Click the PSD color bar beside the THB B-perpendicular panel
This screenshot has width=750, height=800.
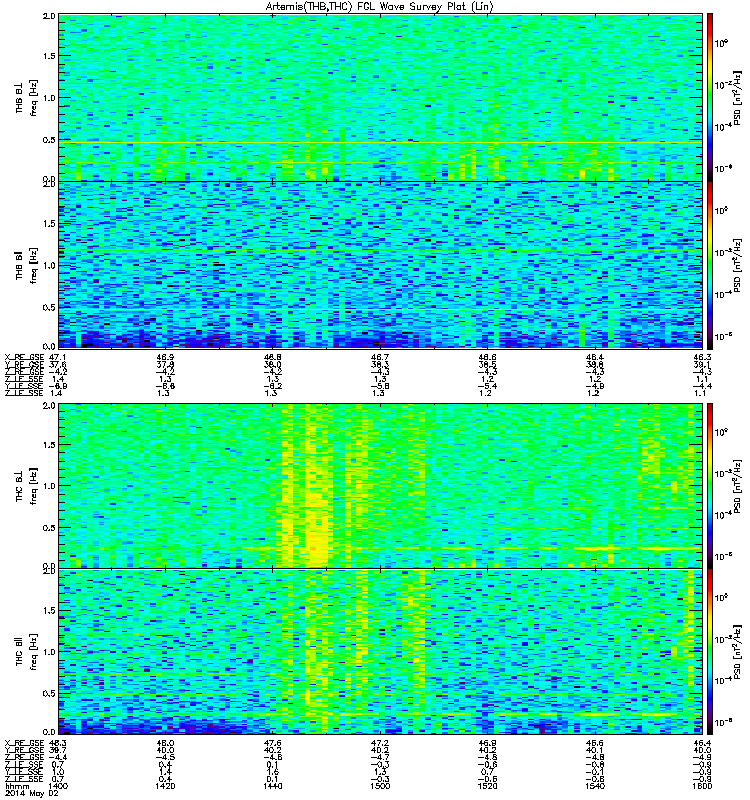coord(710,97)
